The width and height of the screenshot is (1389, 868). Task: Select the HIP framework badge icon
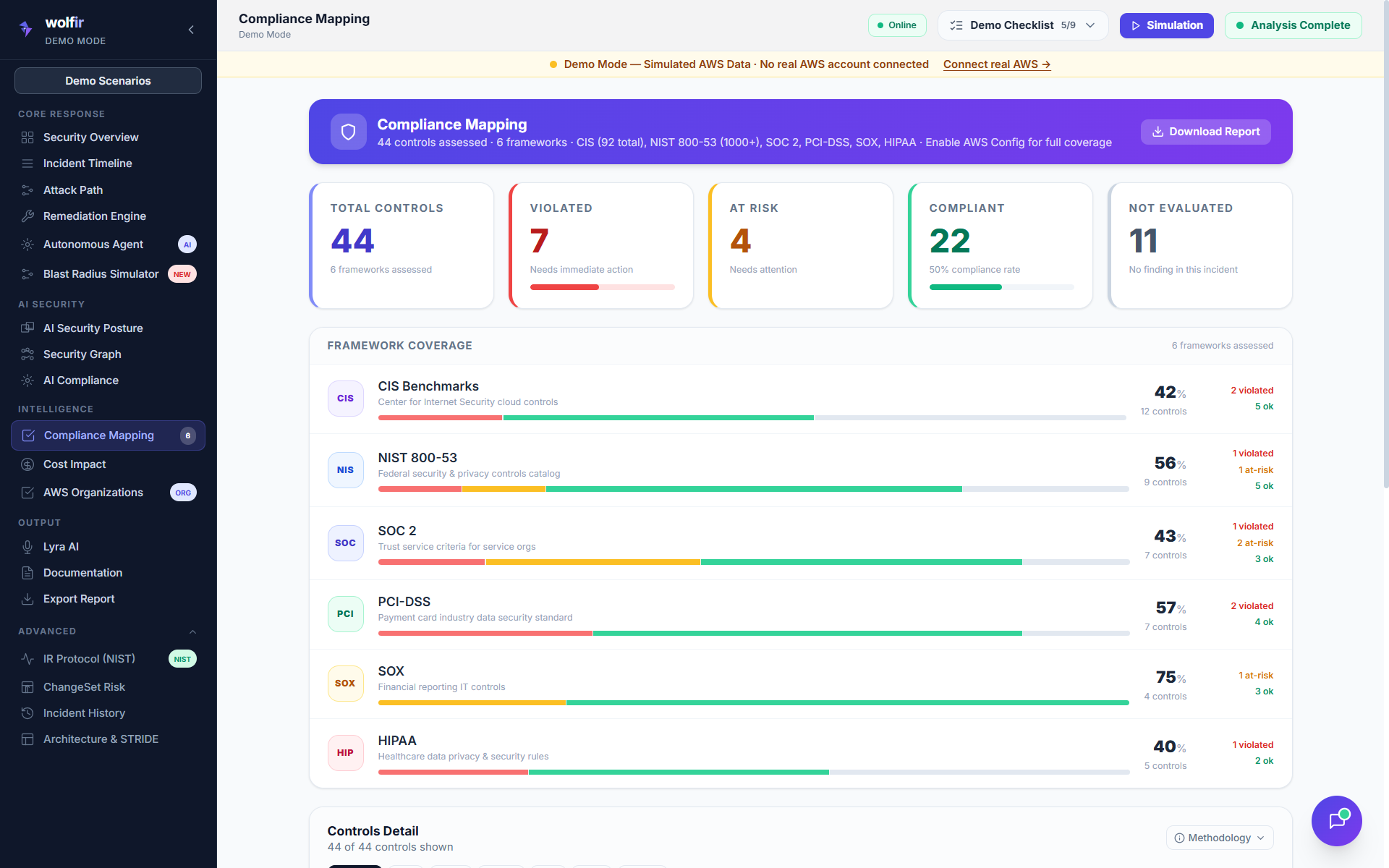(x=345, y=753)
